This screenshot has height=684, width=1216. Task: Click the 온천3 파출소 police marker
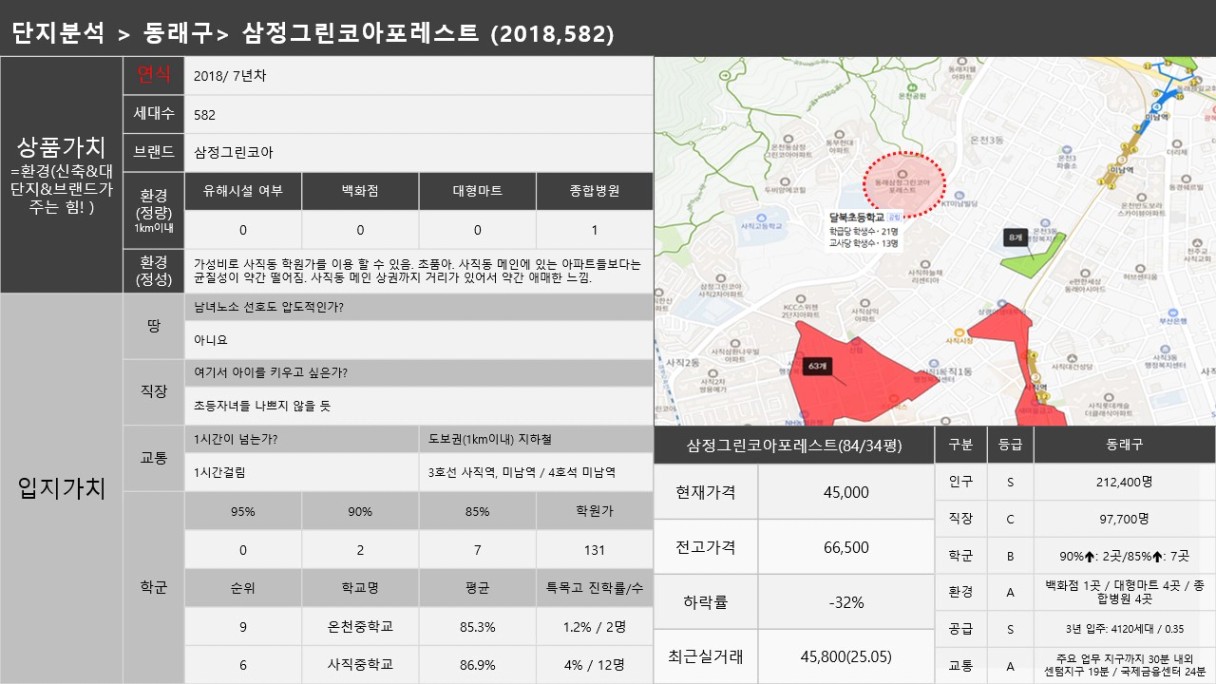click(1068, 150)
